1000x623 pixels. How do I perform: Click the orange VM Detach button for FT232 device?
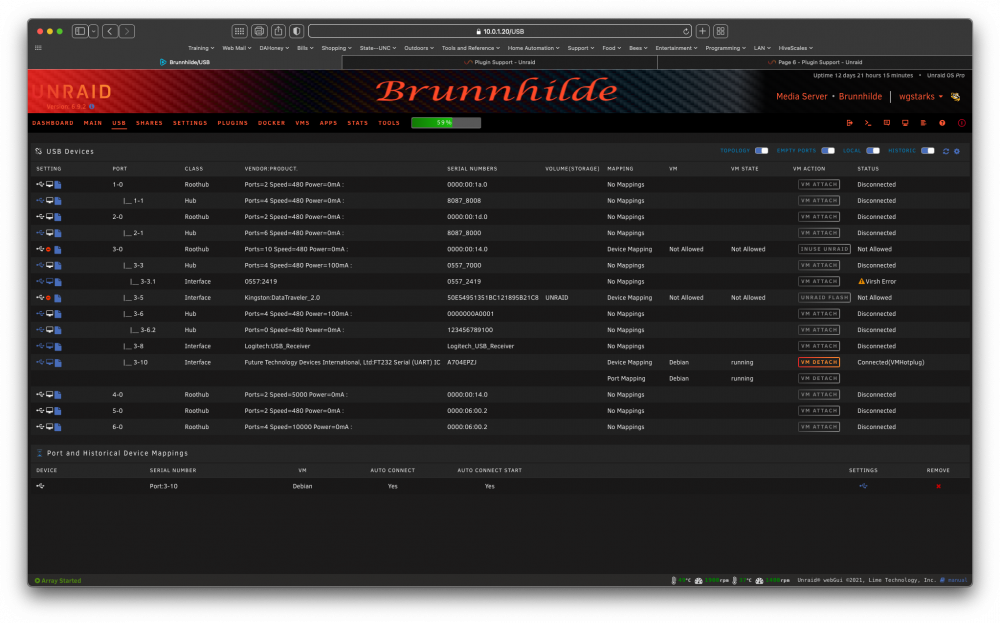[x=819, y=362]
